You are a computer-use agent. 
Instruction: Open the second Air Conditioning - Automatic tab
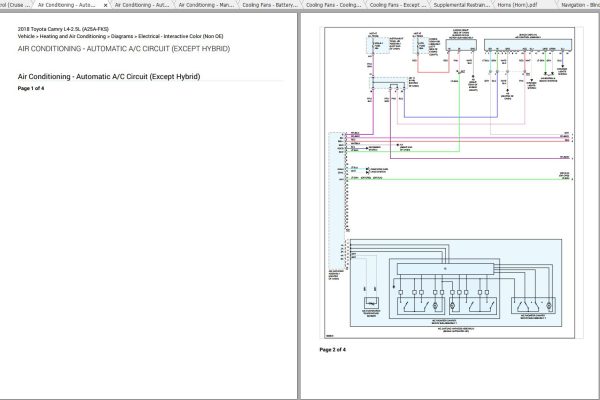pyautogui.click(x=142, y=5)
